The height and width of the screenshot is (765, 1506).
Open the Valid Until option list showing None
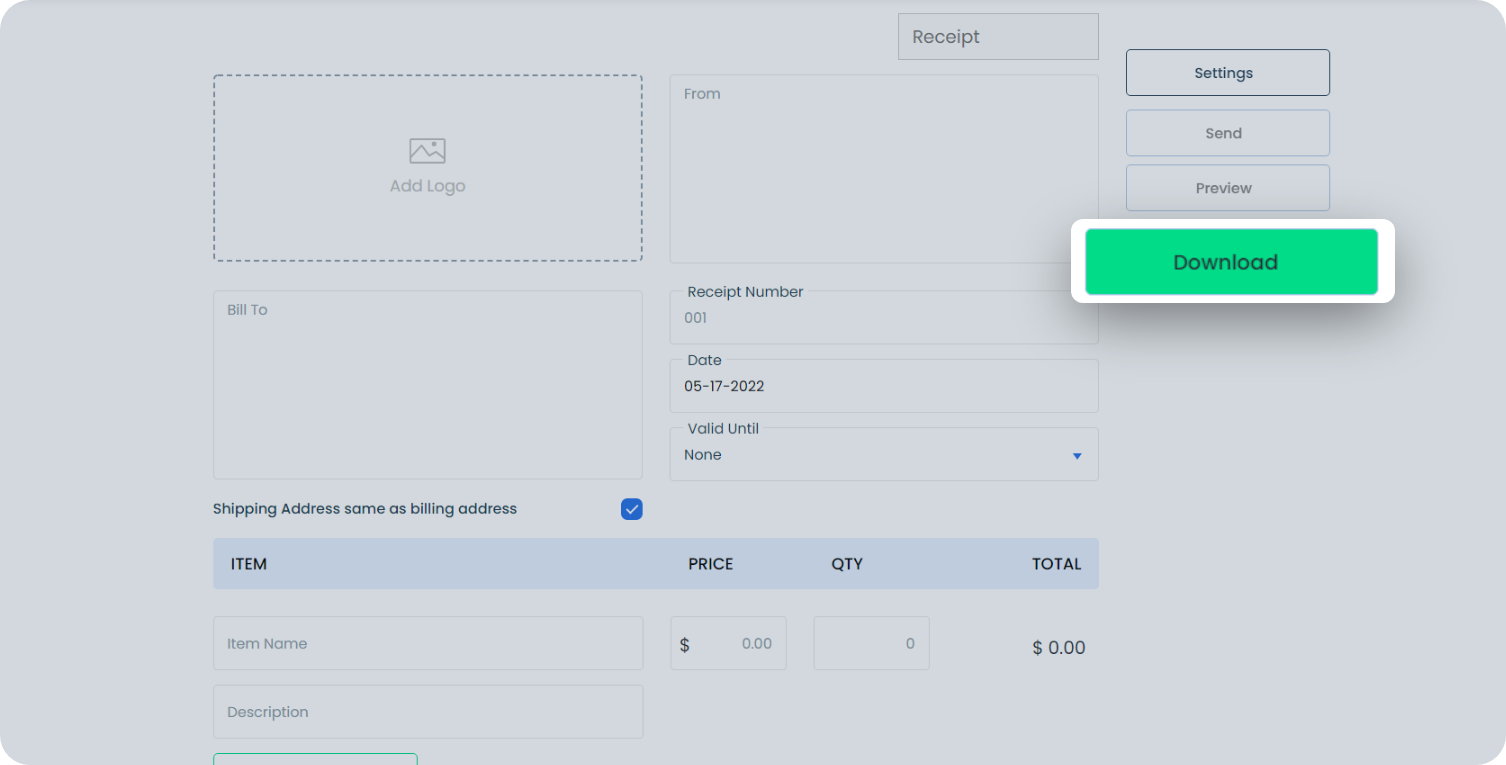coord(883,454)
